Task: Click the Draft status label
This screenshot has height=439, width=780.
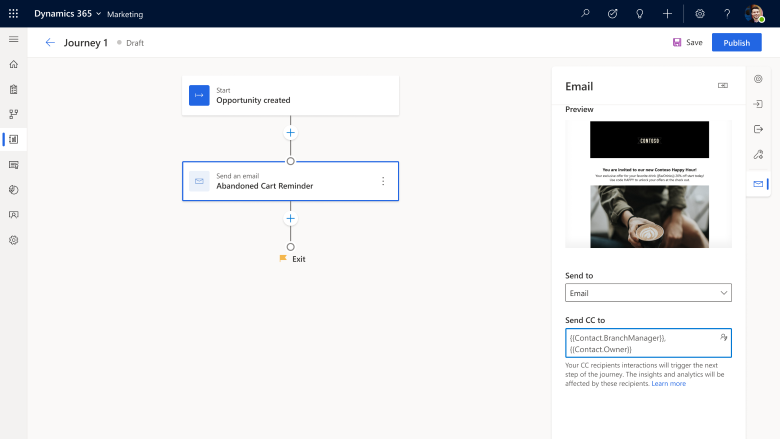Action: [x=135, y=43]
